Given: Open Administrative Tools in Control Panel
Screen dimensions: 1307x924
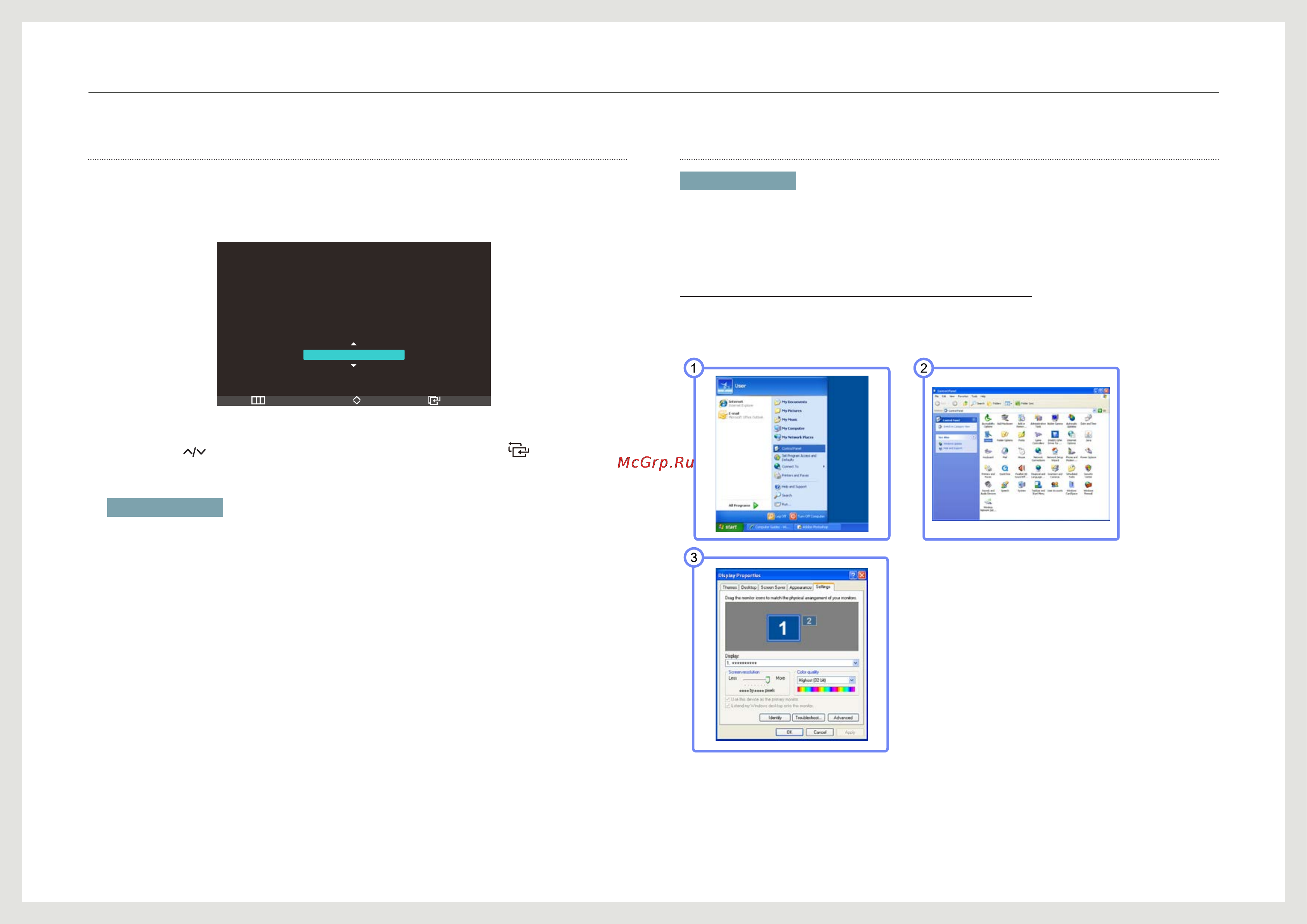Looking at the screenshot, I should click(x=1038, y=421).
